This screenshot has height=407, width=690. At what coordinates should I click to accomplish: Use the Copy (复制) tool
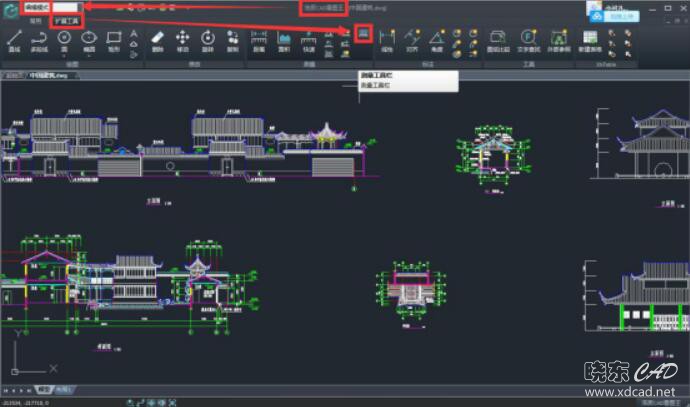[233, 38]
